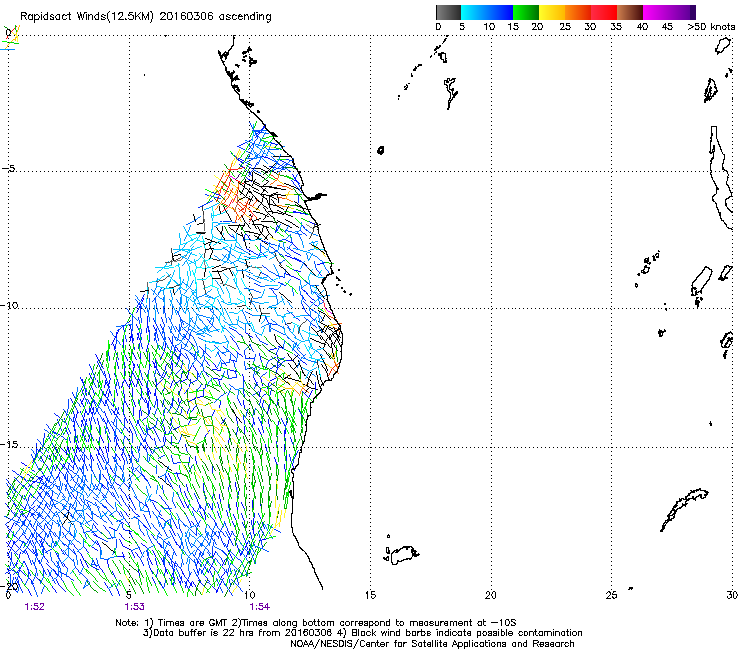The height and width of the screenshot is (650, 740).
Task: Click the '1:53' purple time stamp
Action: pos(135,607)
